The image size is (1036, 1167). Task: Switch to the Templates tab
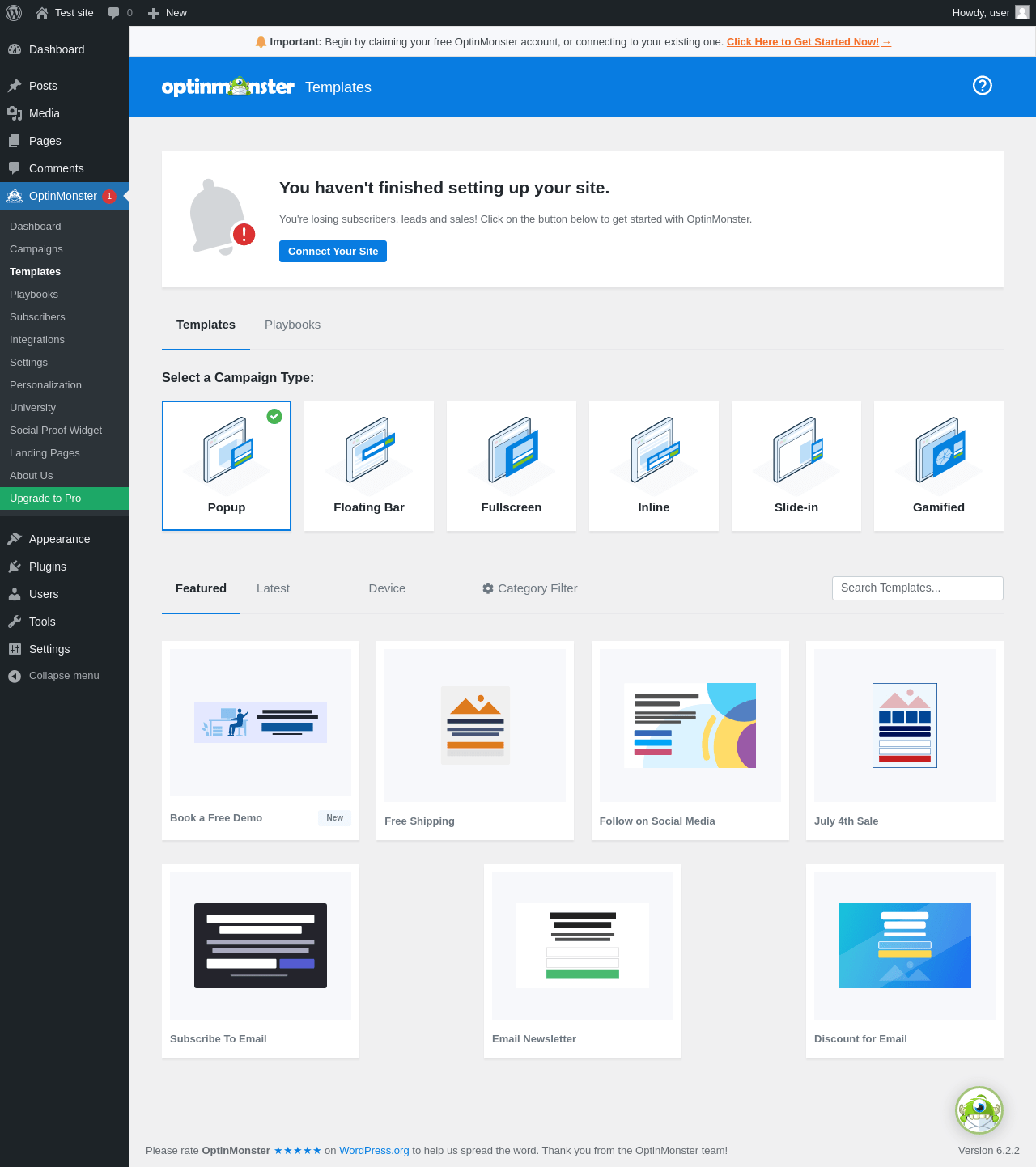[206, 325]
